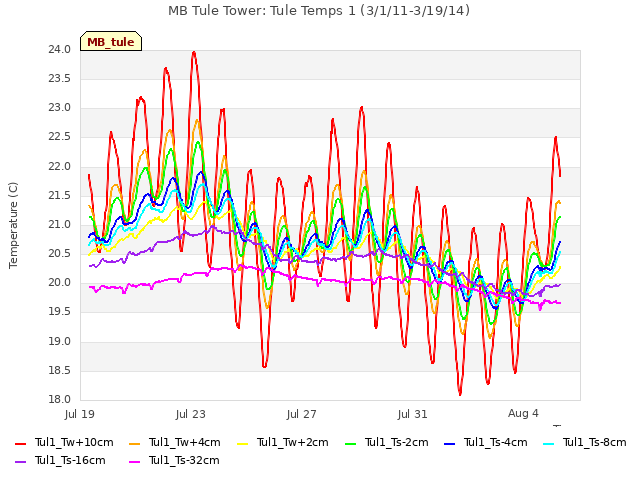Screen dimensions: 640x480
Task: Select the Tul1_Tw+2cm legend label
Action: tap(293, 442)
